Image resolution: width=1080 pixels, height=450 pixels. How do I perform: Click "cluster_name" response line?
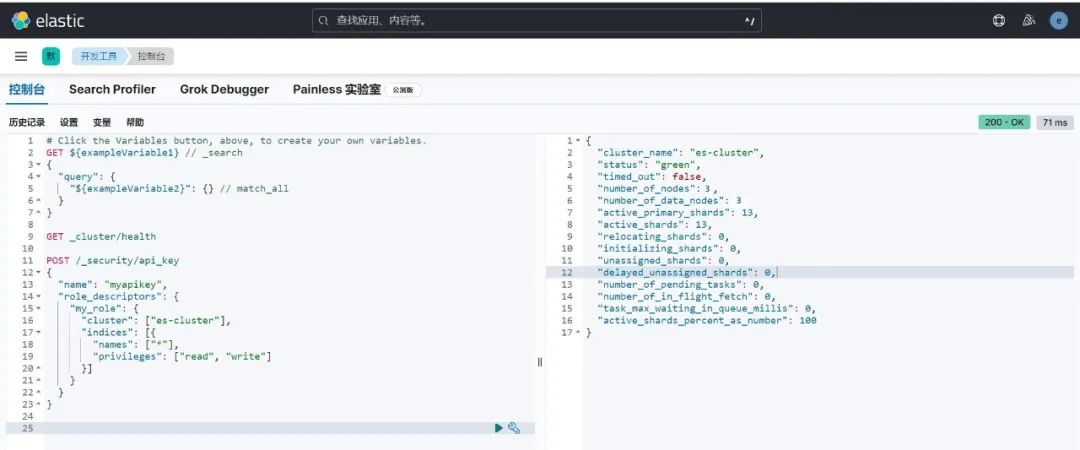pos(681,152)
